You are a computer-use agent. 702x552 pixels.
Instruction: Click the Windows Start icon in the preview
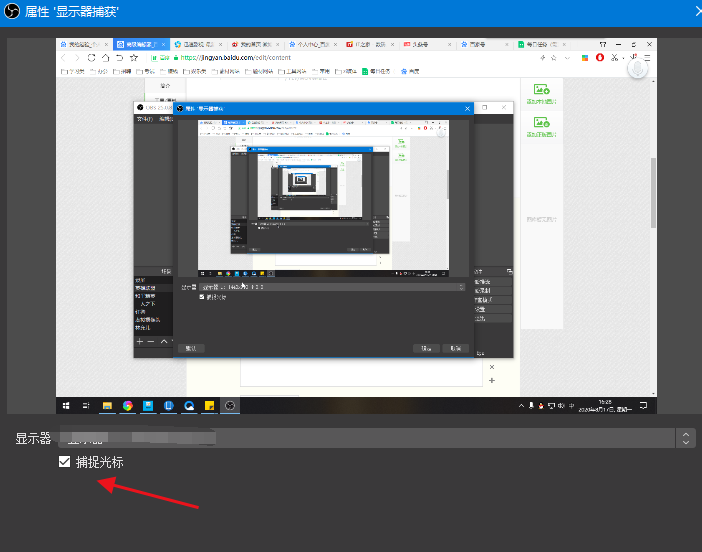pyautogui.click(x=67, y=406)
